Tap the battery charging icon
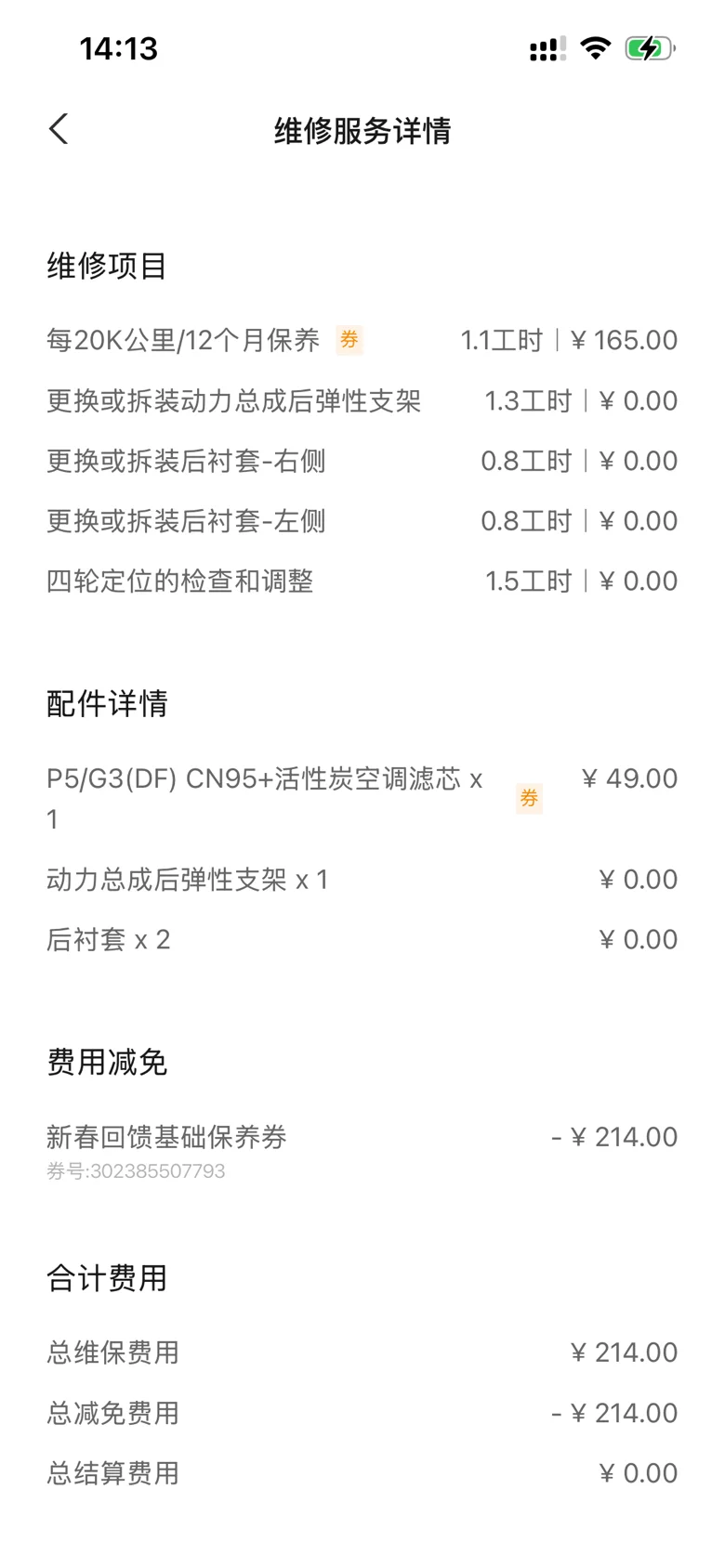 650,48
